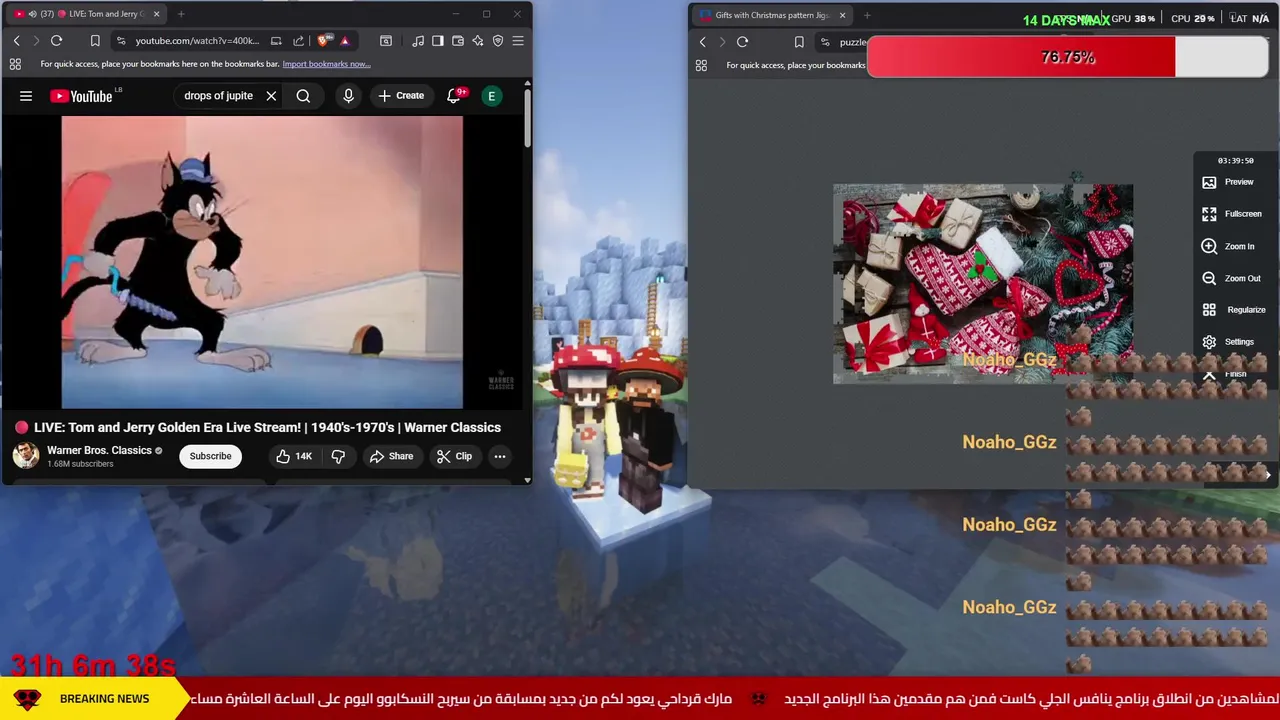Share the Tom and Jerry live stream
The height and width of the screenshot is (720, 1280).
click(x=391, y=456)
